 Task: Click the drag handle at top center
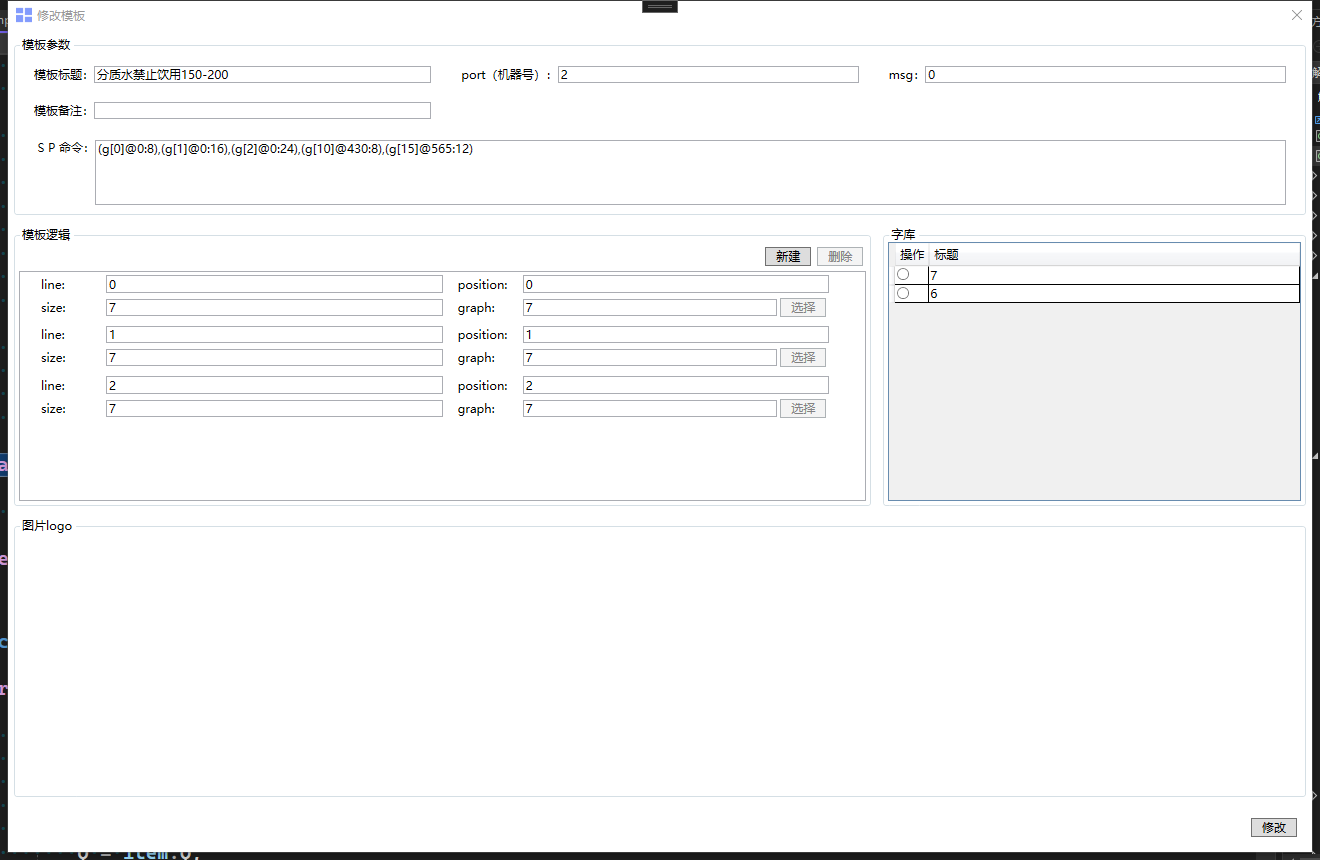[x=660, y=6]
